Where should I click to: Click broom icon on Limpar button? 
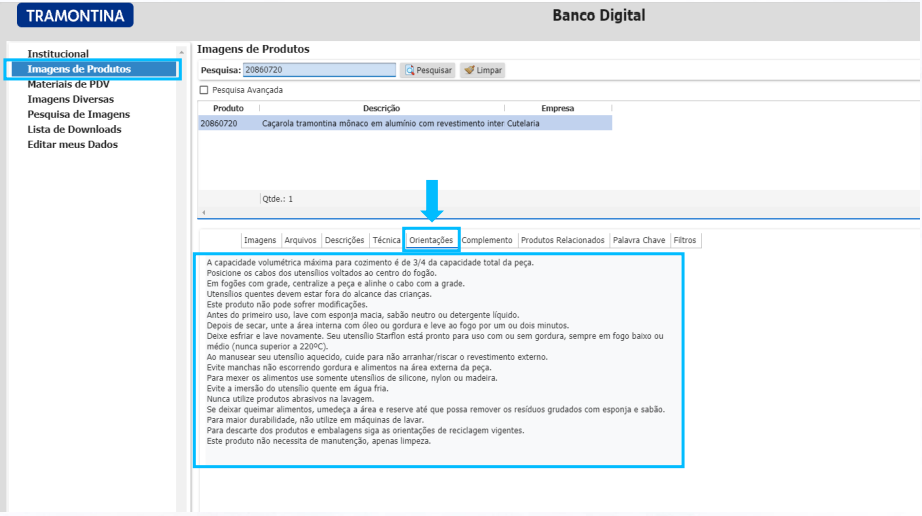coord(469,70)
